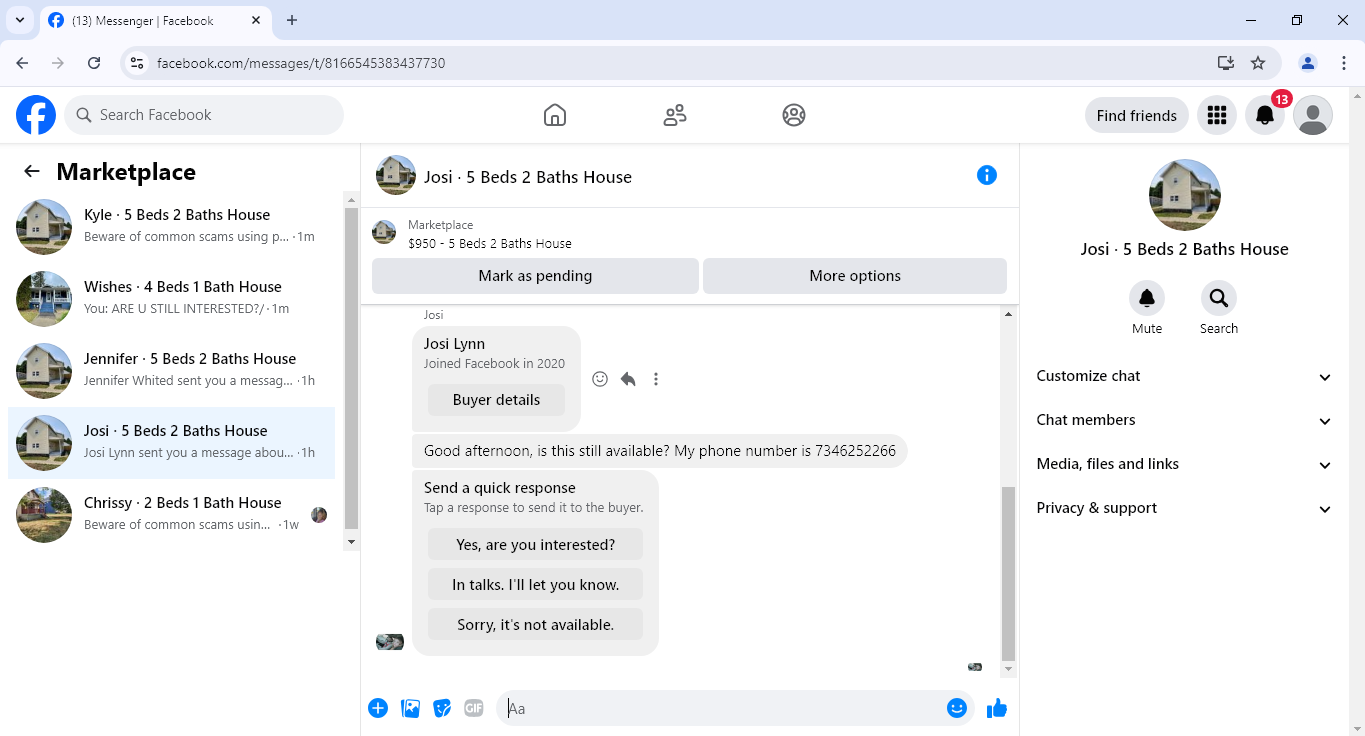Click the install app icon in address bar
The height and width of the screenshot is (736, 1365).
click(1226, 63)
